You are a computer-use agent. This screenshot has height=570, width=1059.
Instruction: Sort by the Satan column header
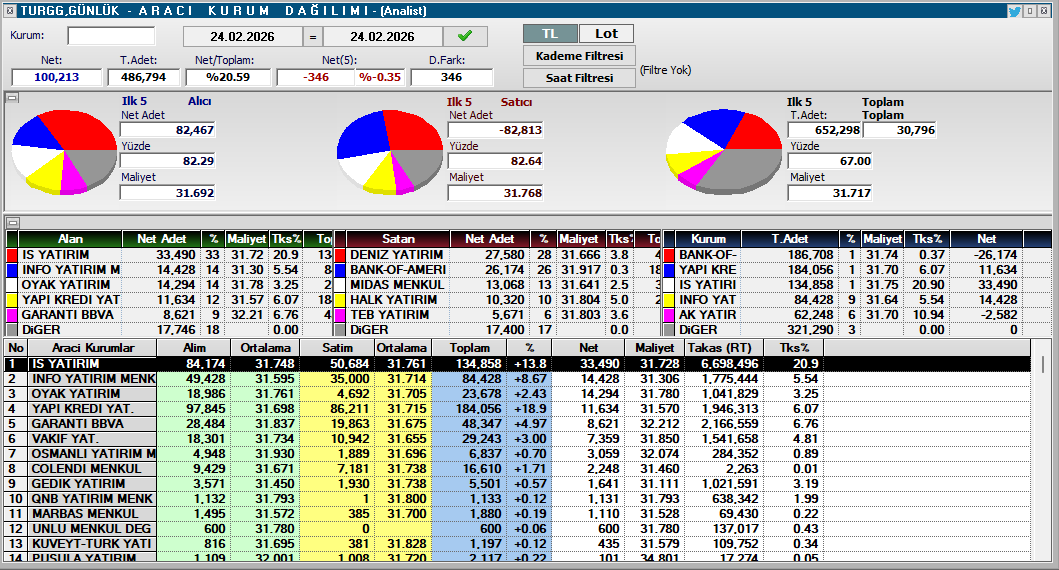(398, 239)
